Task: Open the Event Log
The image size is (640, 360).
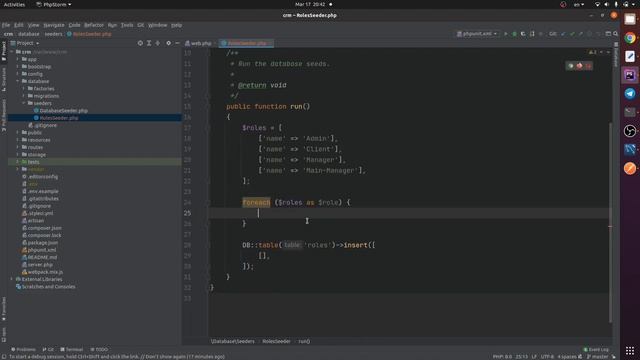Action: click(x=596, y=349)
